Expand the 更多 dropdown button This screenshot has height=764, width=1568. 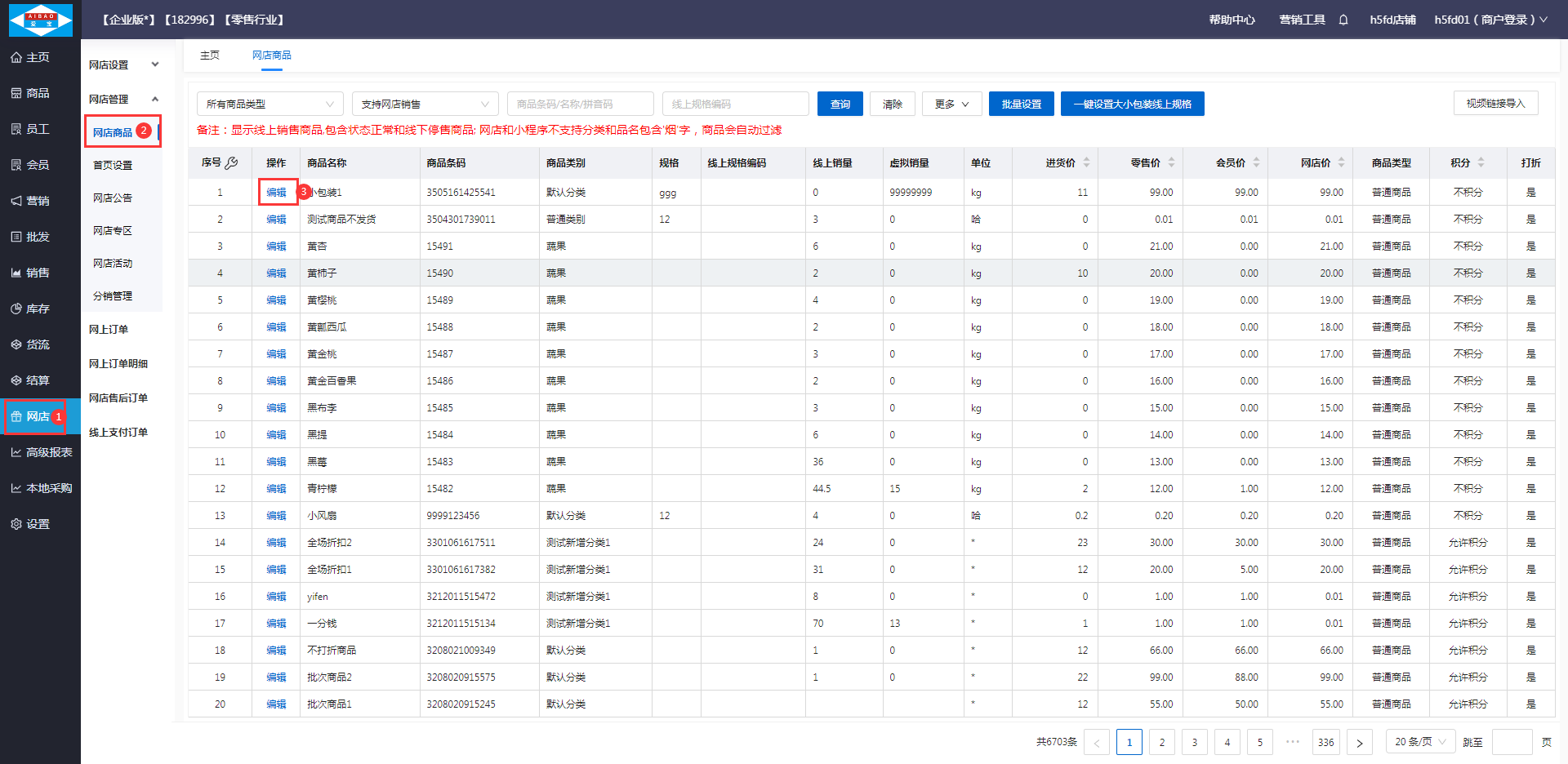[x=951, y=104]
